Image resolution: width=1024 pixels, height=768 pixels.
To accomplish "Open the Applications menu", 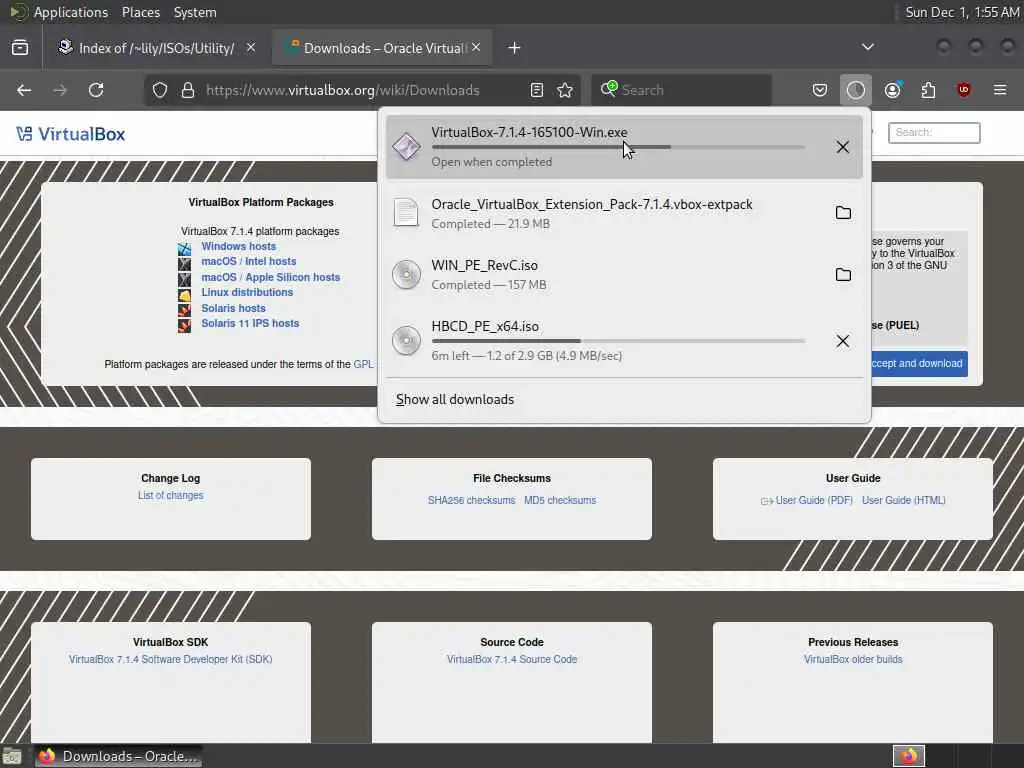I will click(x=71, y=12).
